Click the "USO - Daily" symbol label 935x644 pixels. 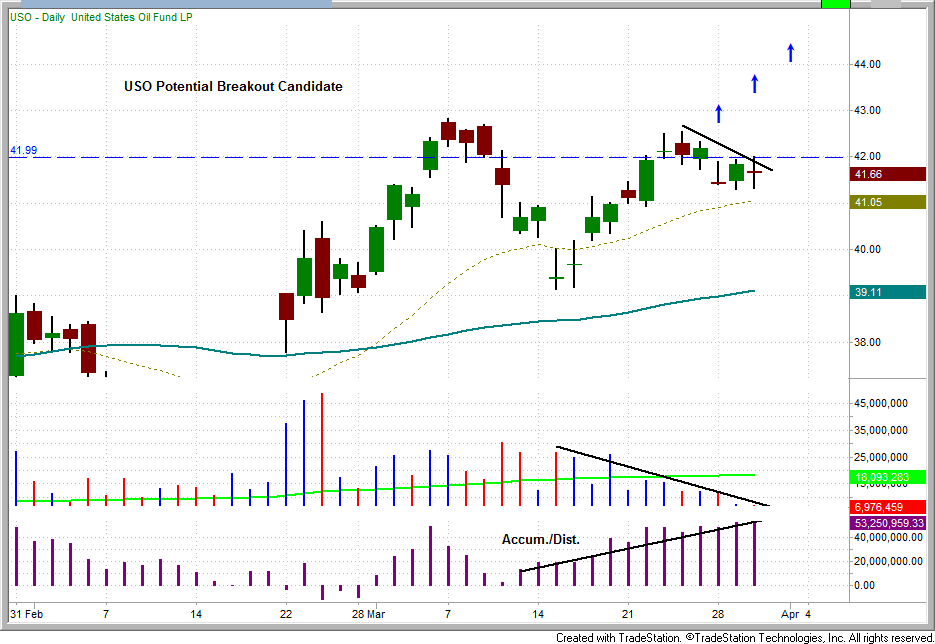tap(37, 17)
